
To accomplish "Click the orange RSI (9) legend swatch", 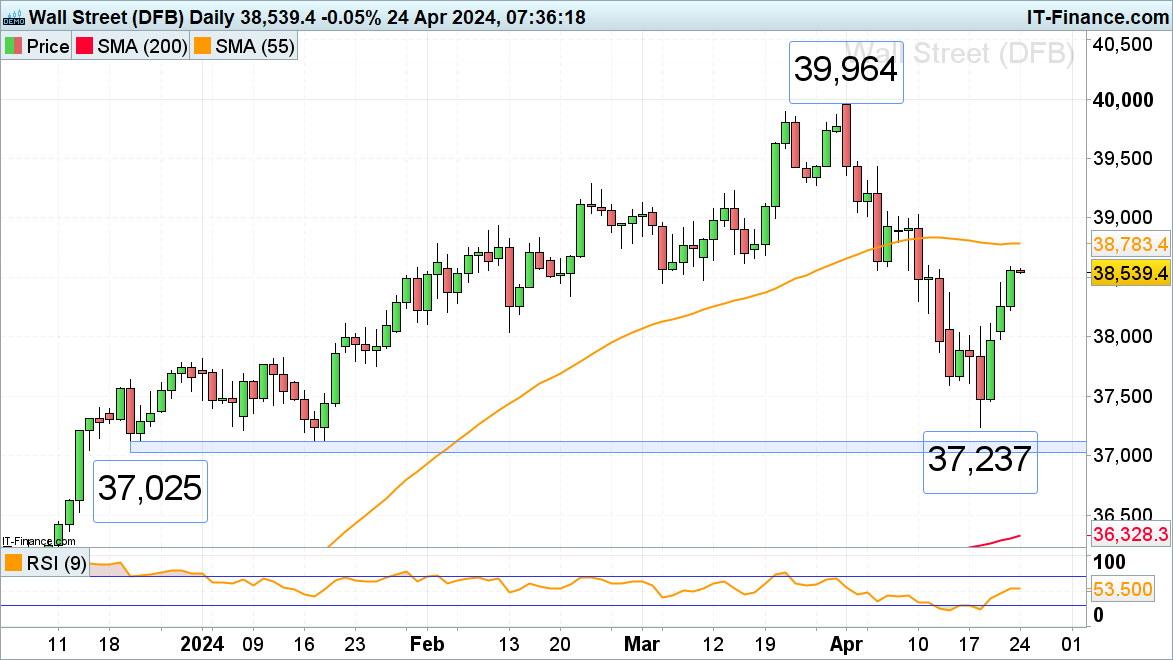I will point(15,563).
